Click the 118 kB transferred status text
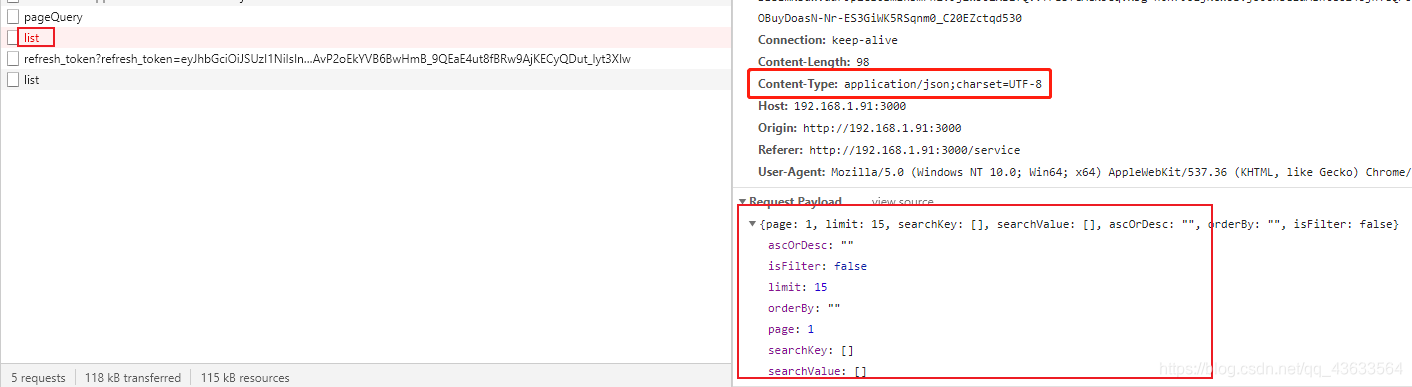The image size is (1412, 387). (133, 378)
